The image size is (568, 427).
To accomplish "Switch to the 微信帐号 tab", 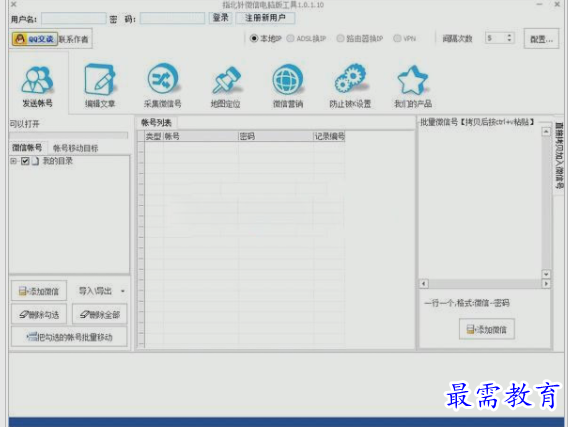I will point(27,147).
